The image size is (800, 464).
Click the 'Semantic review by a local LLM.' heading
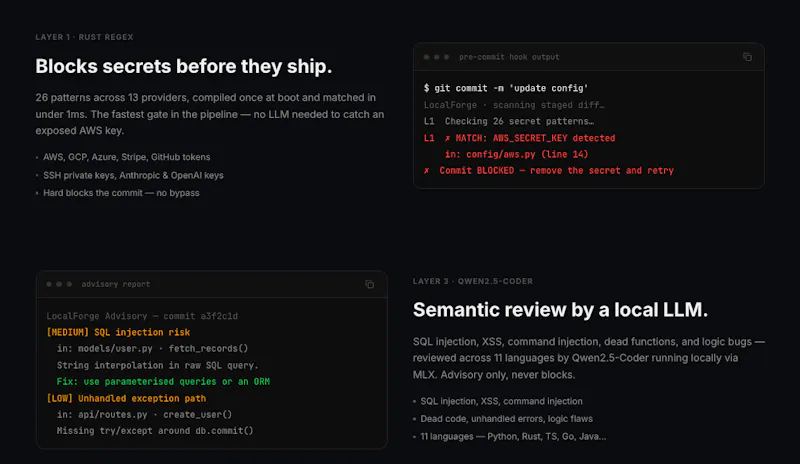560,310
